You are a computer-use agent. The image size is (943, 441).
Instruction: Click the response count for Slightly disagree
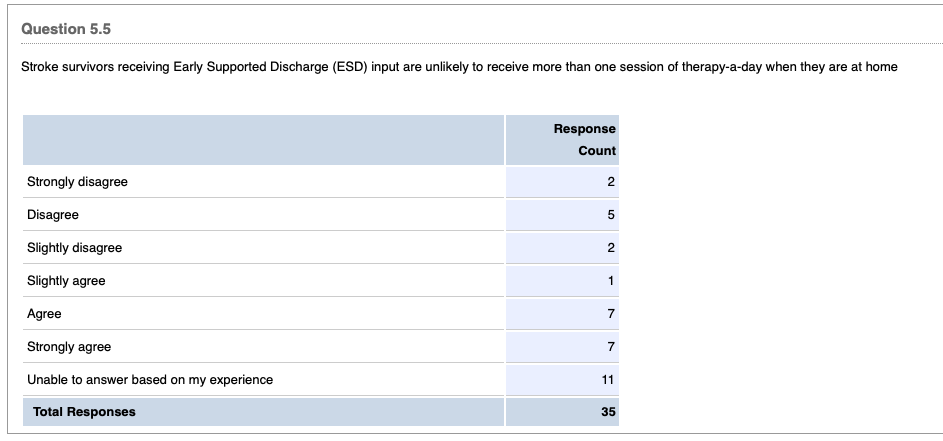(610, 248)
